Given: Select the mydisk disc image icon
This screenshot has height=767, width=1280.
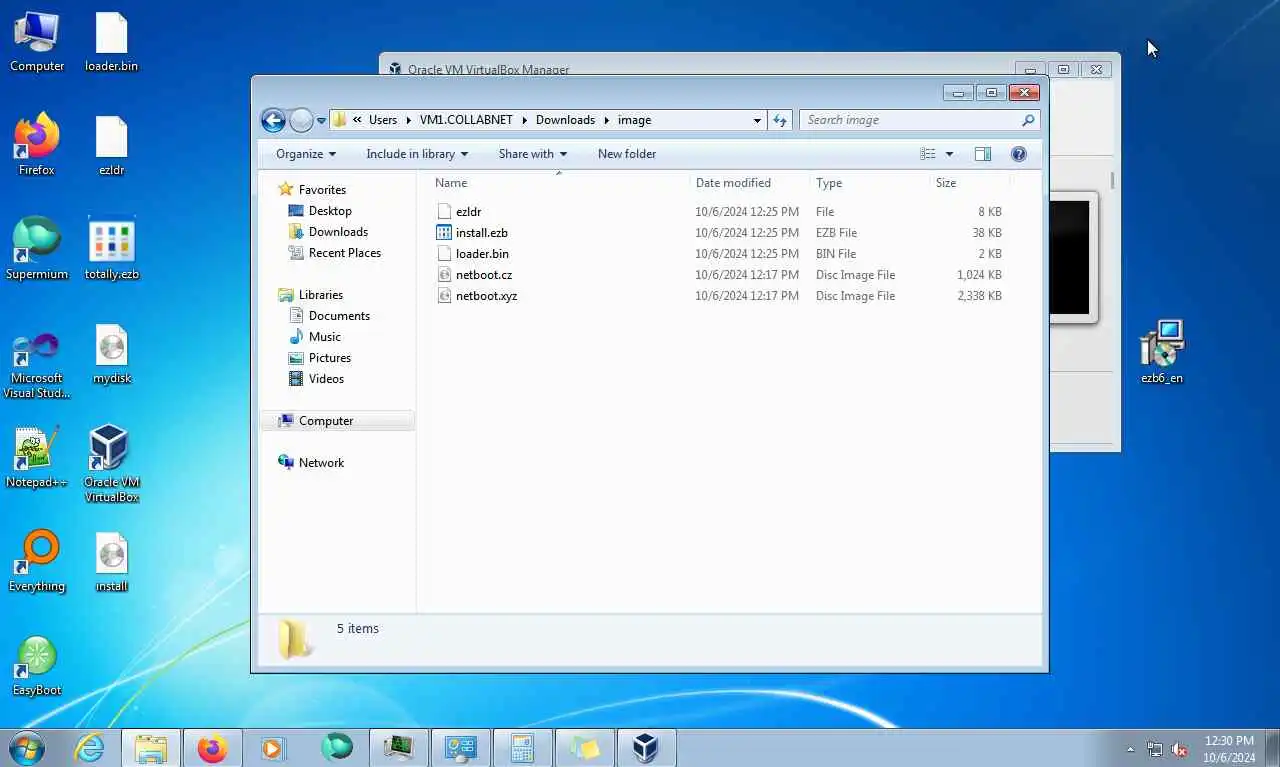Looking at the screenshot, I should [111, 354].
